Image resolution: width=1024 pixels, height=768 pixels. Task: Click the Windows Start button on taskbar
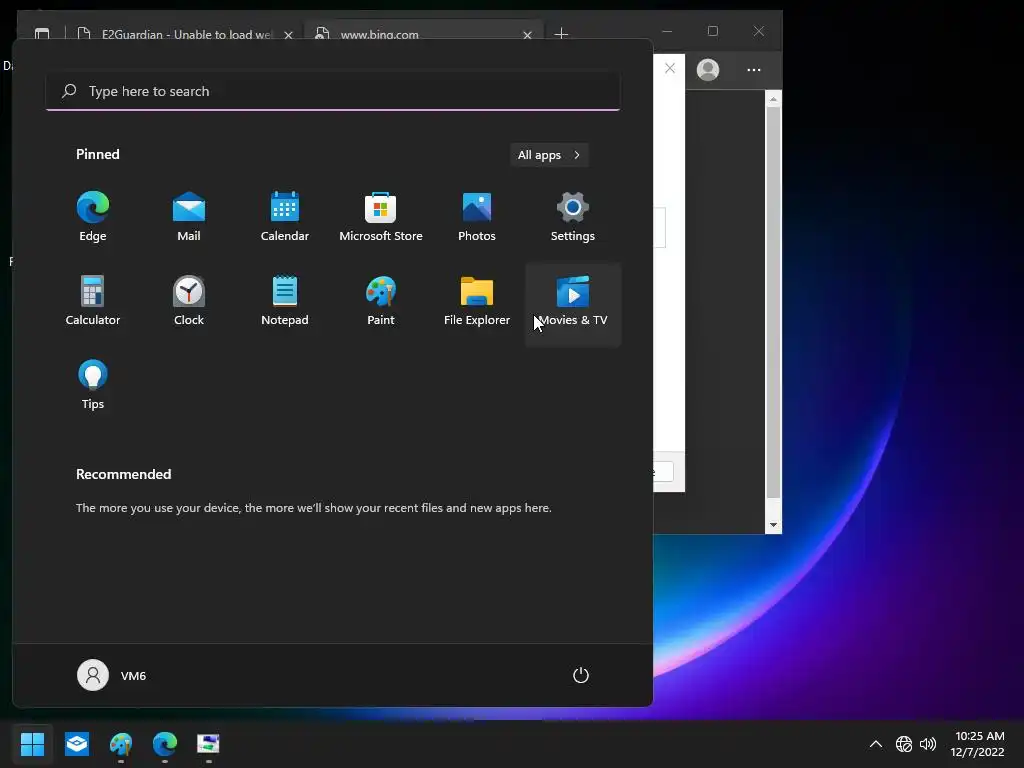32,743
